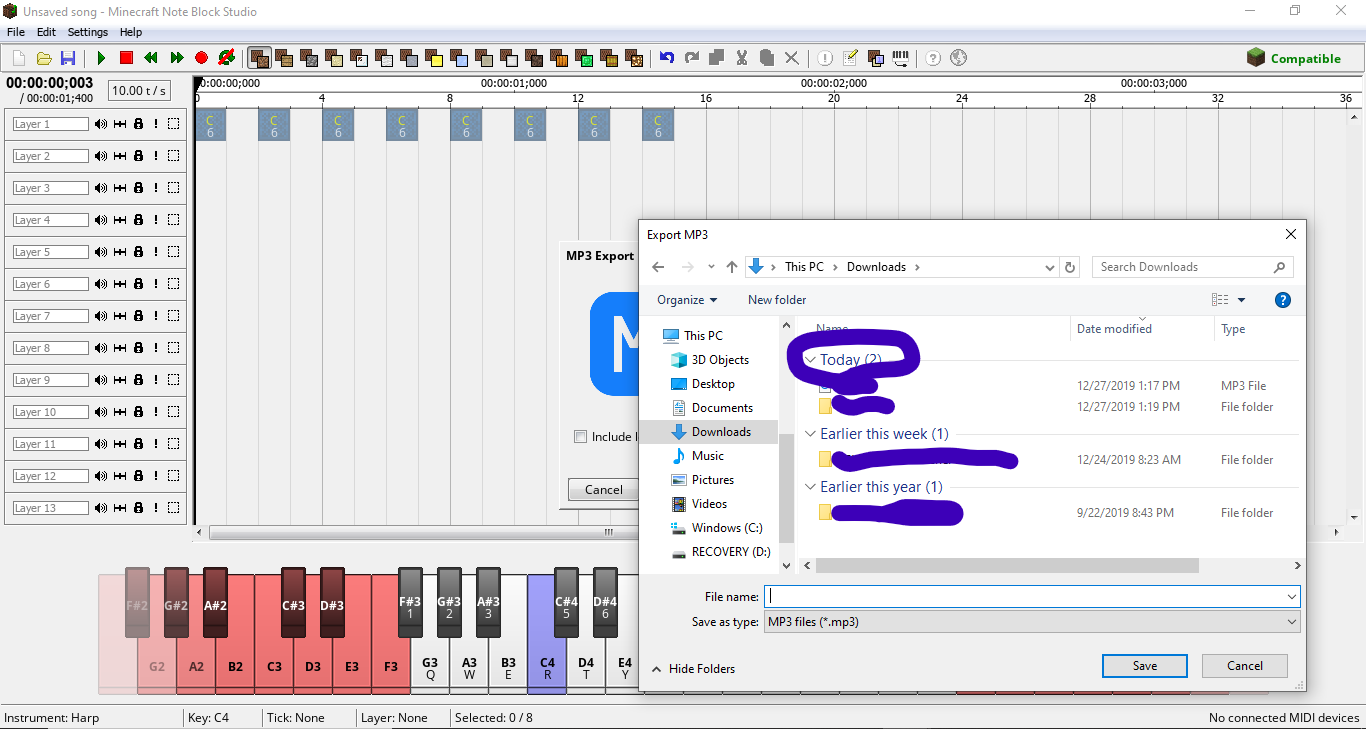The width and height of the screenshot is (1366, 729).
Task: Click the MIDI keyboard icon in the toolbar
Action: [899, 57]
